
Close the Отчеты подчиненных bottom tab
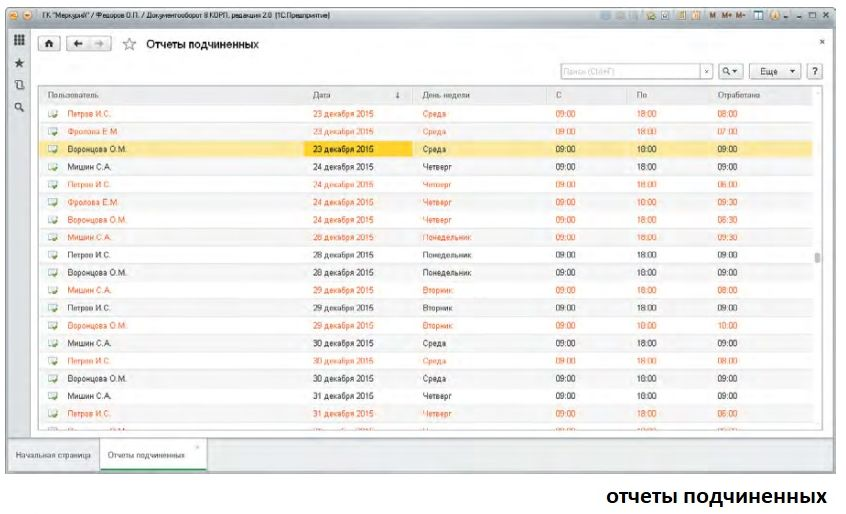click(x=197, y=446)
